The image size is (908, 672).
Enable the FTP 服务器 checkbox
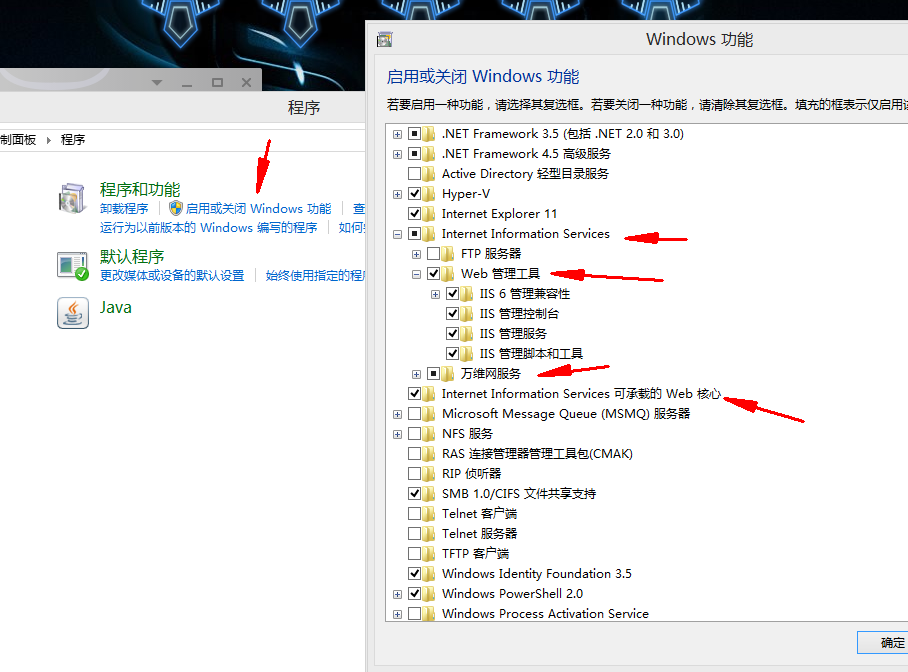(433, 254)
